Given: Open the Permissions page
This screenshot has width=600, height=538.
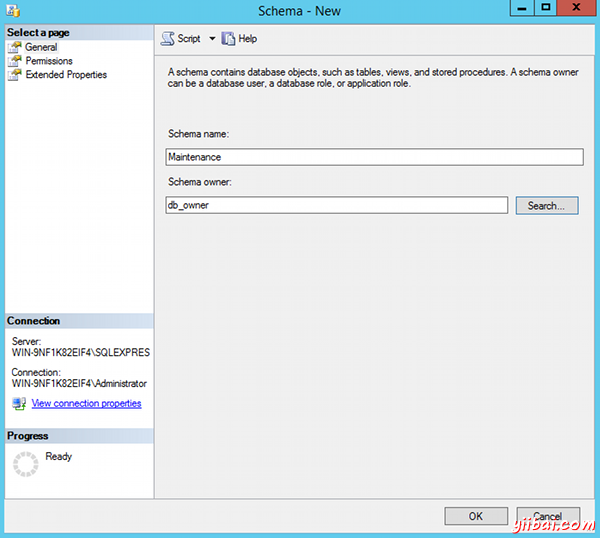Looking at the screenshot, I should pos(49,61).
